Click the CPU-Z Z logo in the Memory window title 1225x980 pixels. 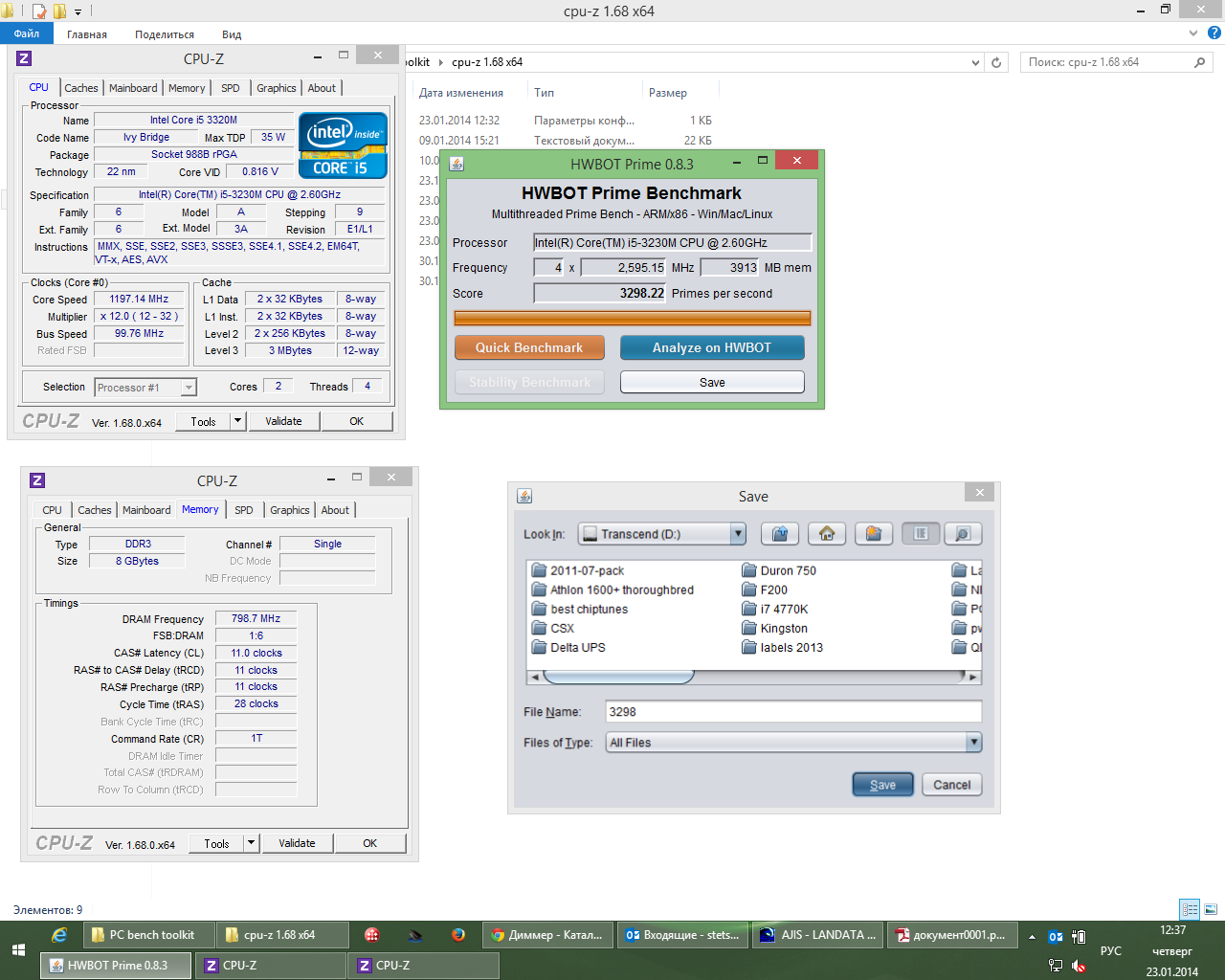pyautogui.click(x=37, y=480)
